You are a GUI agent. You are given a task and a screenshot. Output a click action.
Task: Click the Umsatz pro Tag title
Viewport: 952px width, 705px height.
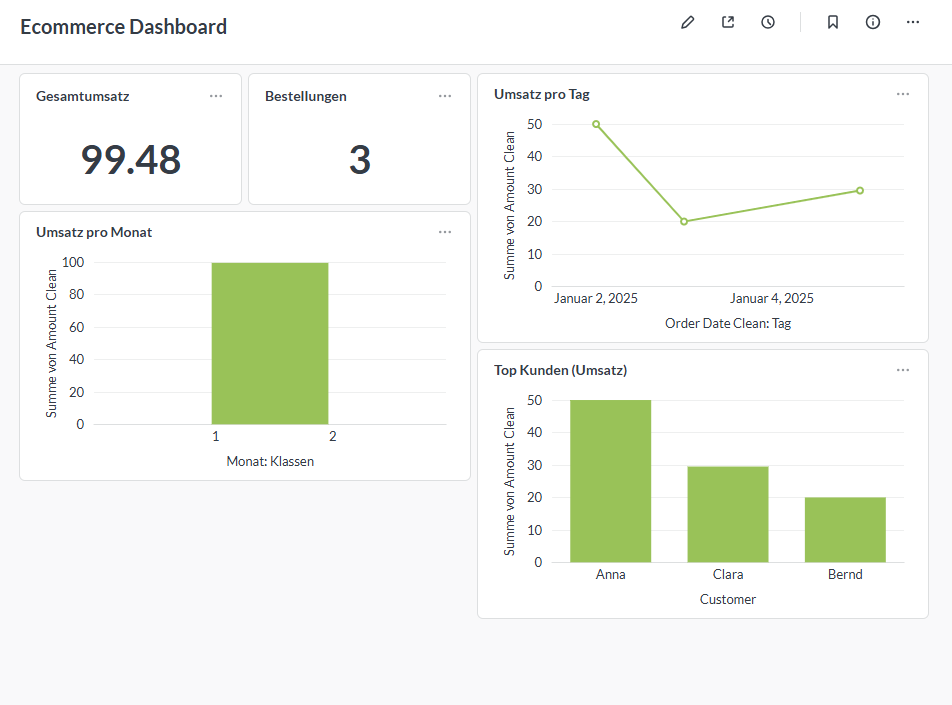pyautogui.click(x=542, y=94)
